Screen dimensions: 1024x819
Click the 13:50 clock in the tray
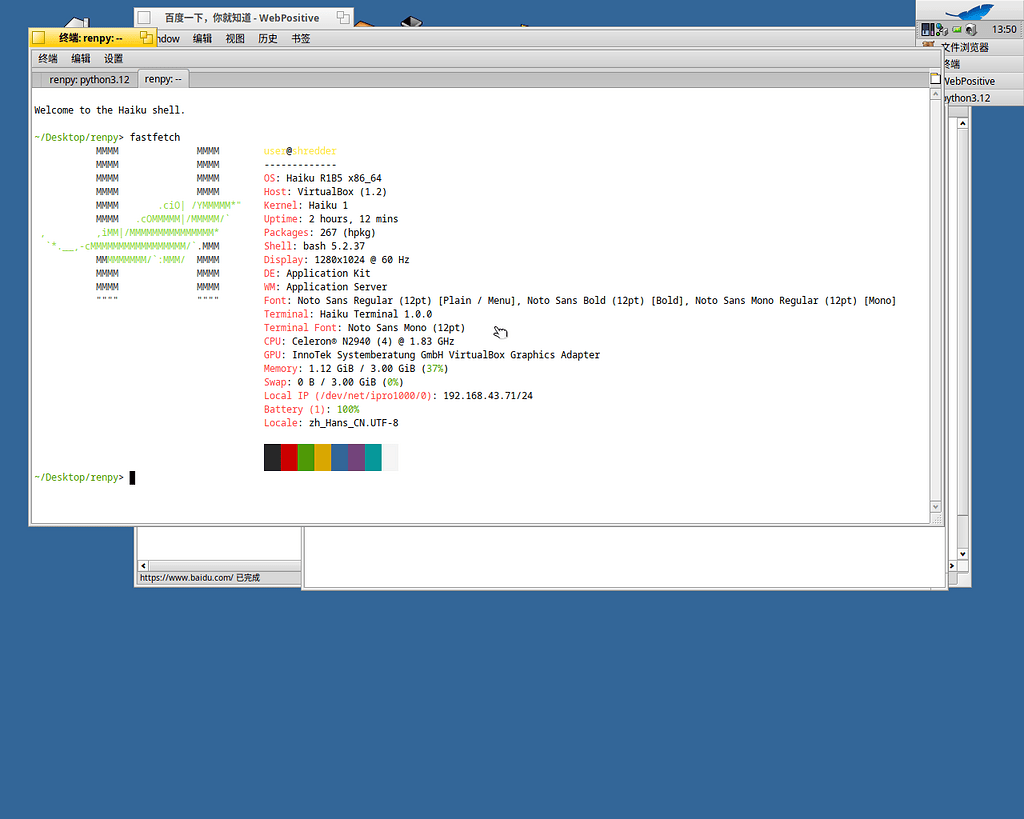pyautogui.click(x=1004, y=29)
